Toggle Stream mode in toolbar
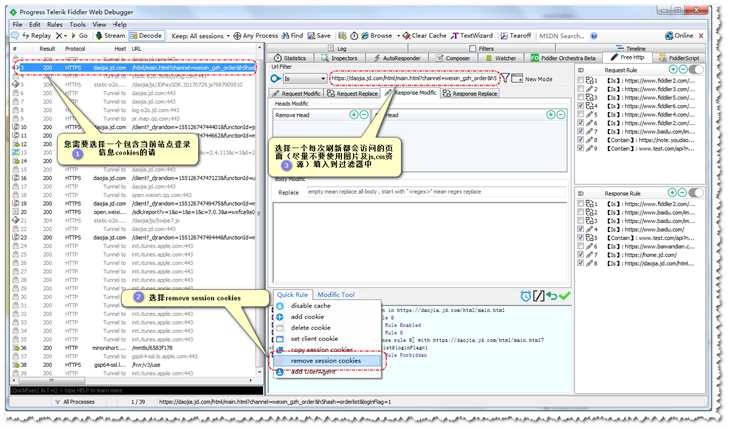 (110, 35)
